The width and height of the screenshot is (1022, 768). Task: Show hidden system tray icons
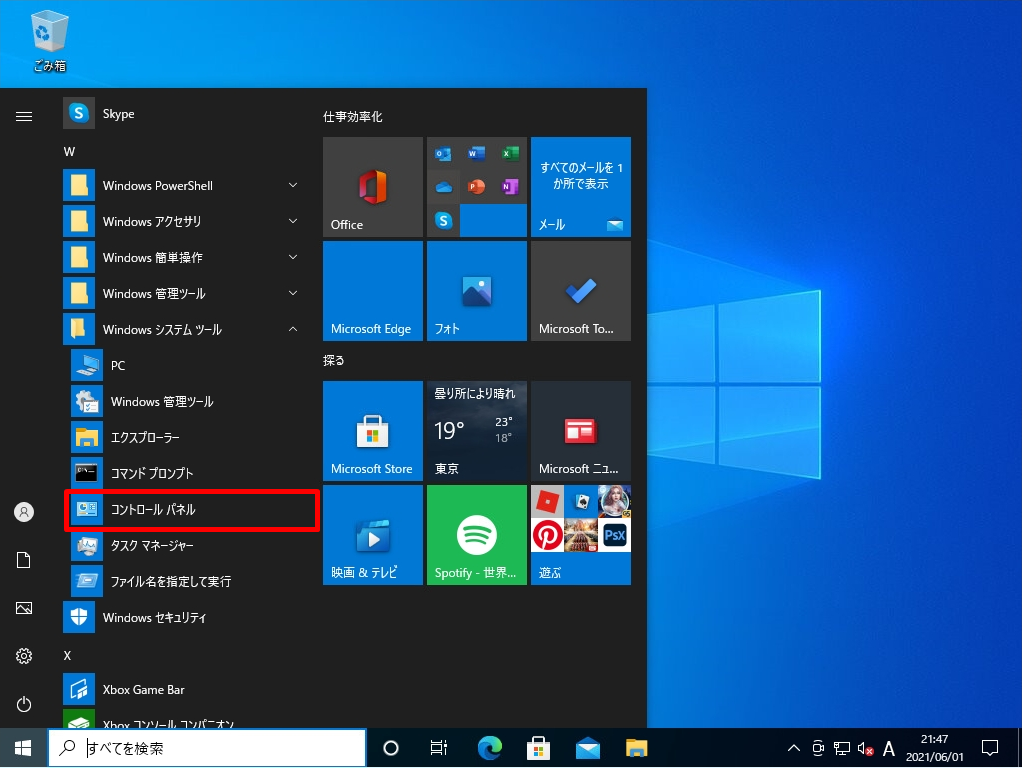794,748
